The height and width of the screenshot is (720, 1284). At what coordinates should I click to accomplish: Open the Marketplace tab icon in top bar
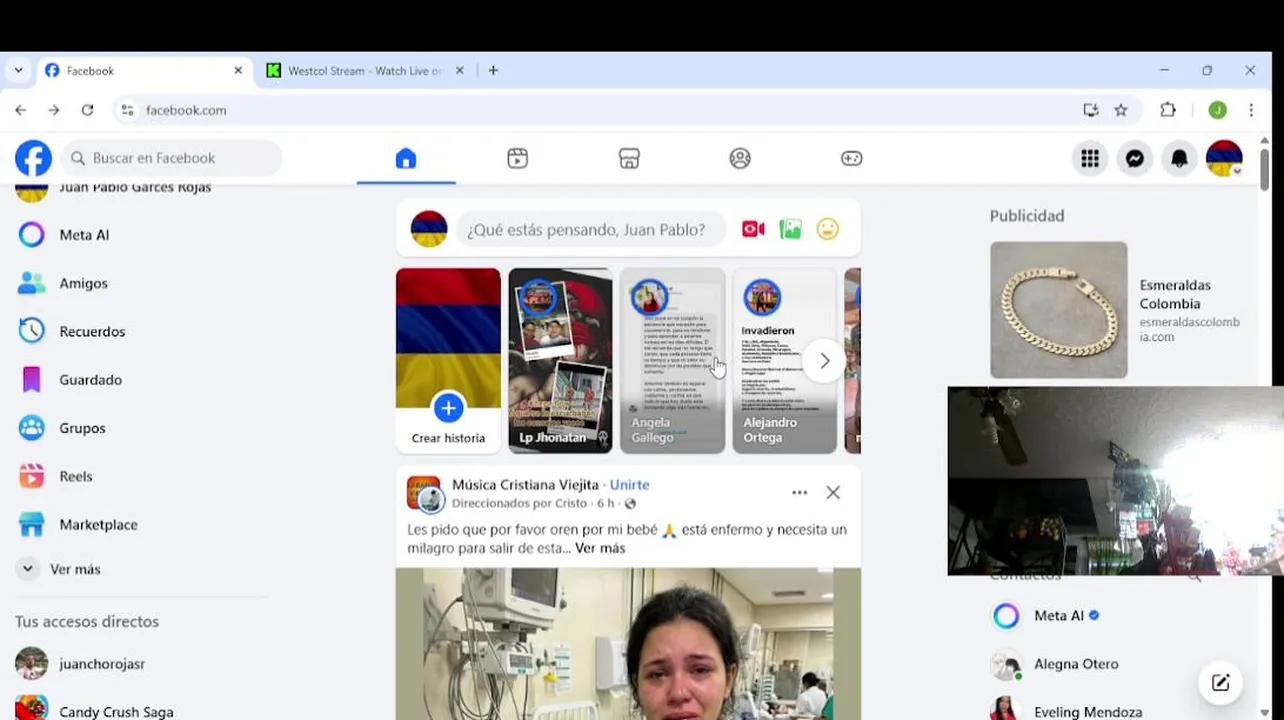[x=629, y=158]
